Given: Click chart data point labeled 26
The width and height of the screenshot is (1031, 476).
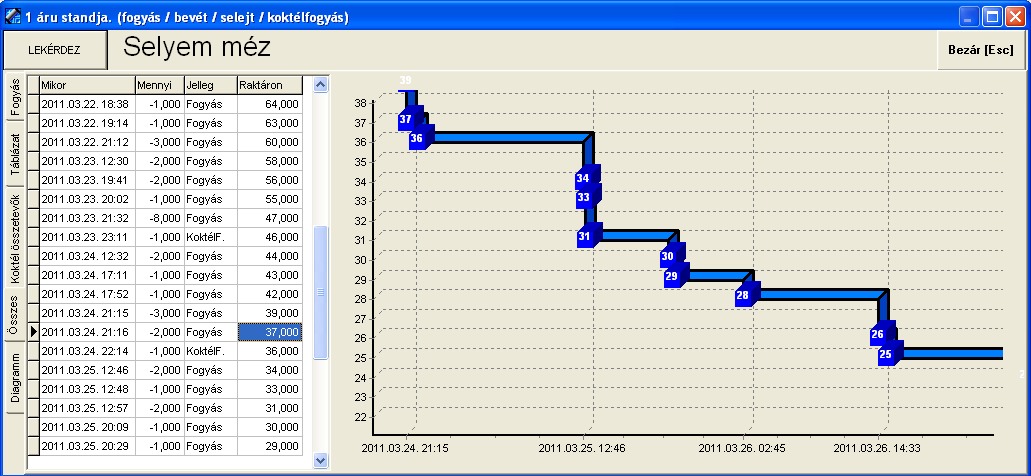Looking at the screenshot, I should tap(879, 334).
